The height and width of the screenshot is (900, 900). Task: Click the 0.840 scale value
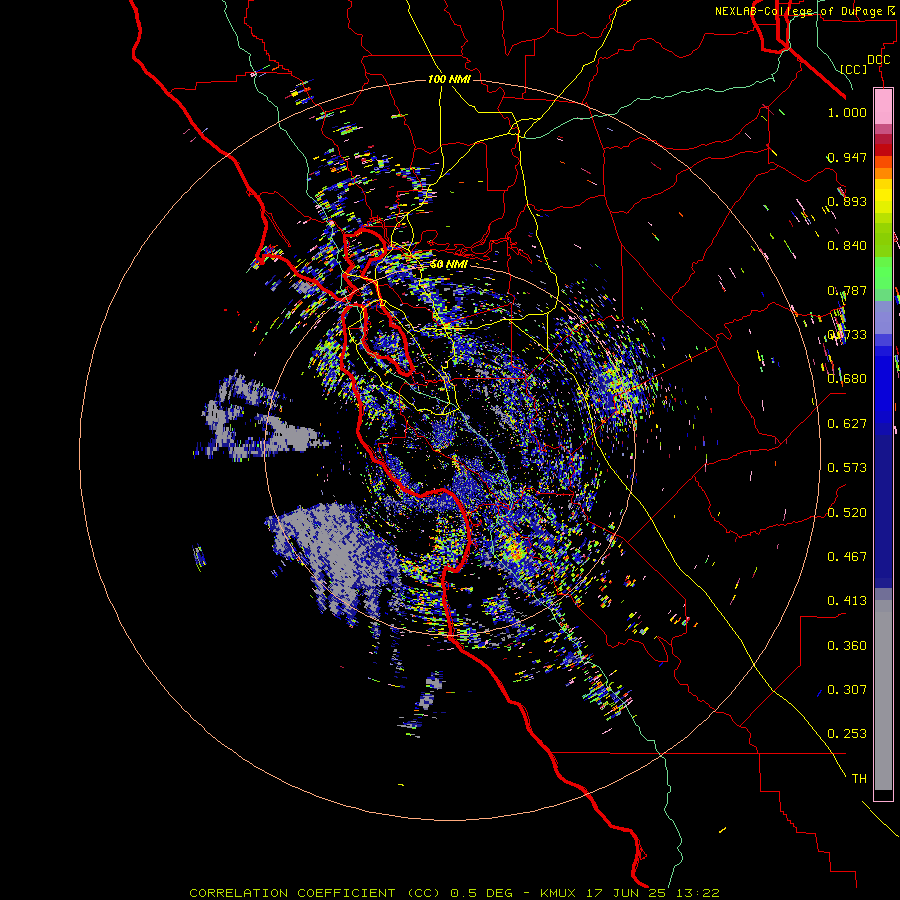pos(847,246)
